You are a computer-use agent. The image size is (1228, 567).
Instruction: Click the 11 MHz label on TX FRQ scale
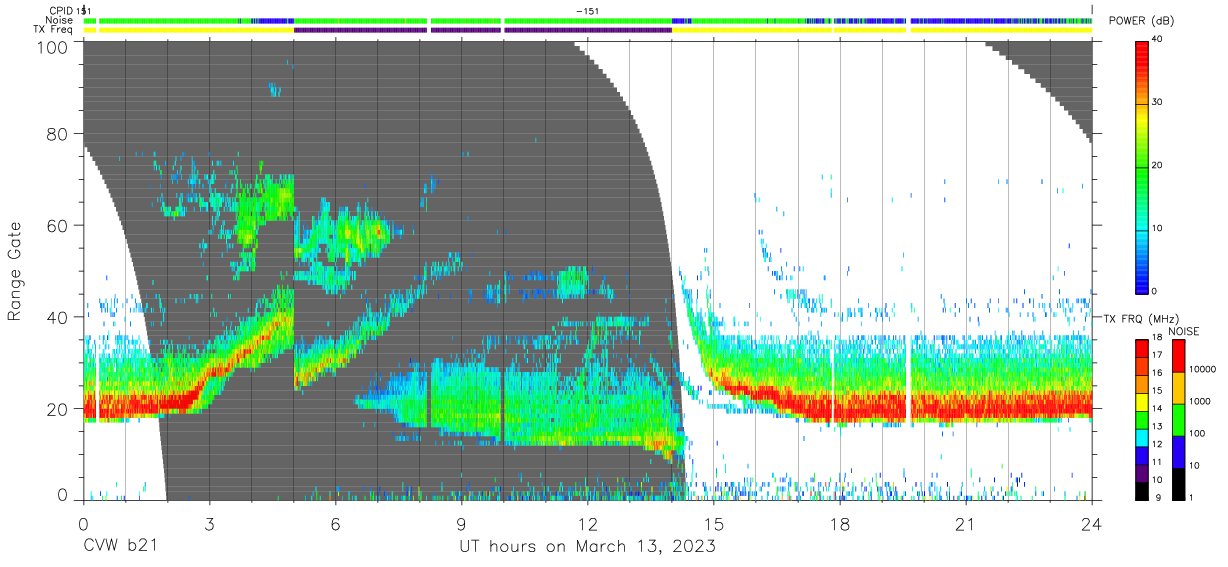1158,463
